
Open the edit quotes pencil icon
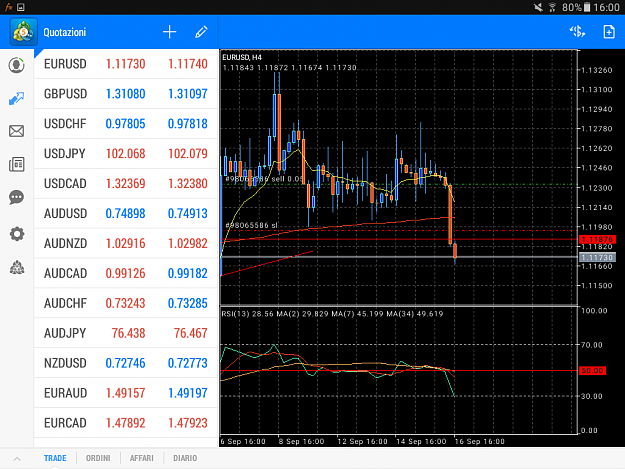(201, 32)
